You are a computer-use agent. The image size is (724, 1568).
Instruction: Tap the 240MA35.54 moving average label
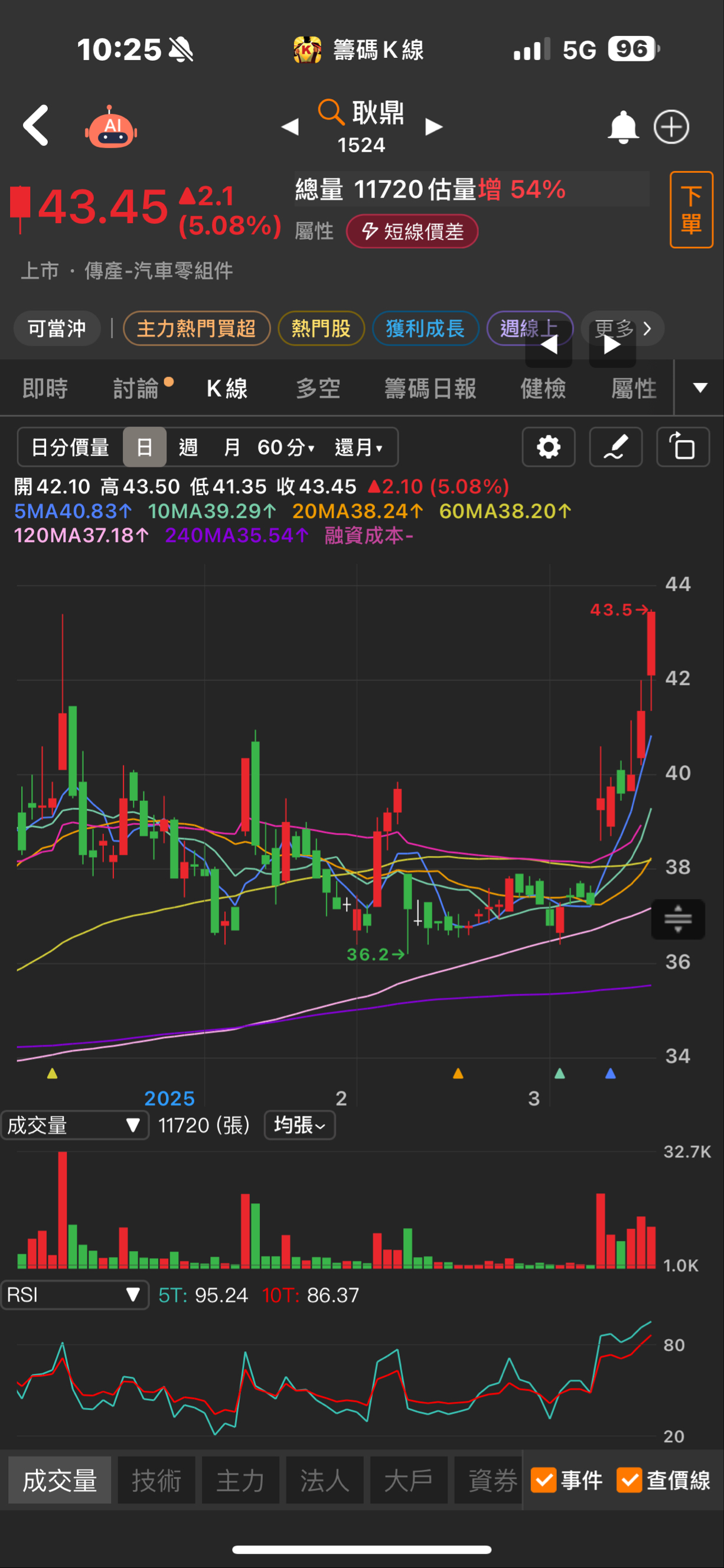237,535
